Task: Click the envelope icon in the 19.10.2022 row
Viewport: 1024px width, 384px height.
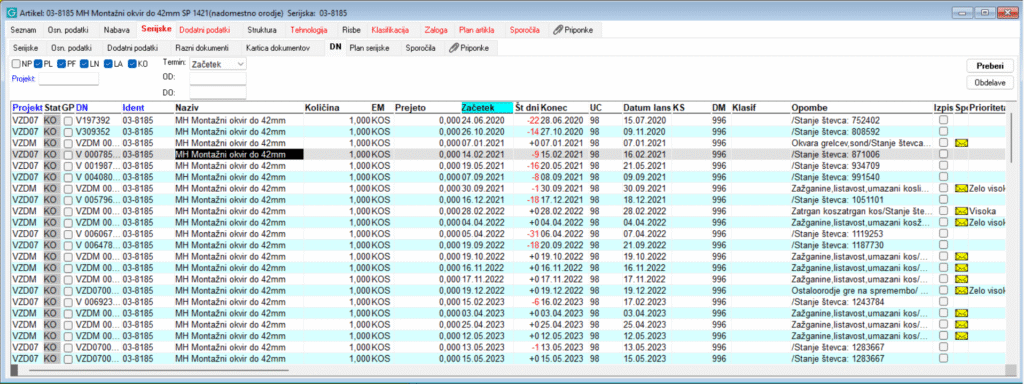Action: click(x=961, y=256)
